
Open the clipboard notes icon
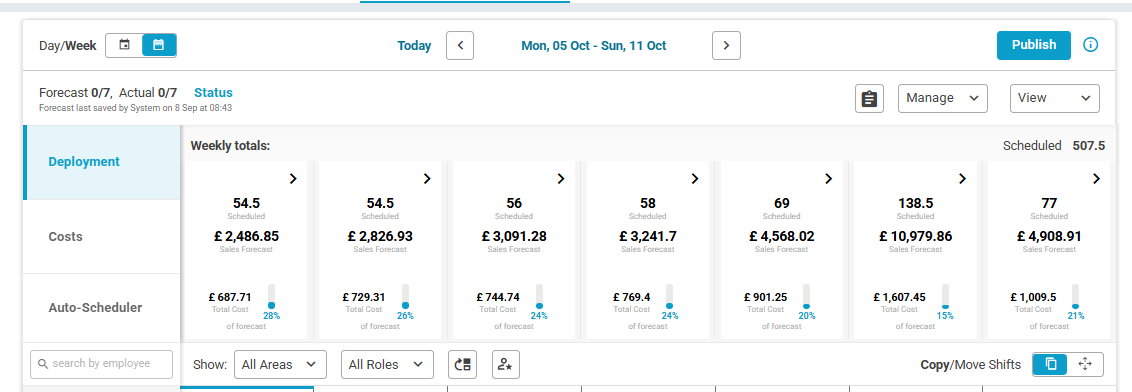pyautogui.click(x=869, y=98)
